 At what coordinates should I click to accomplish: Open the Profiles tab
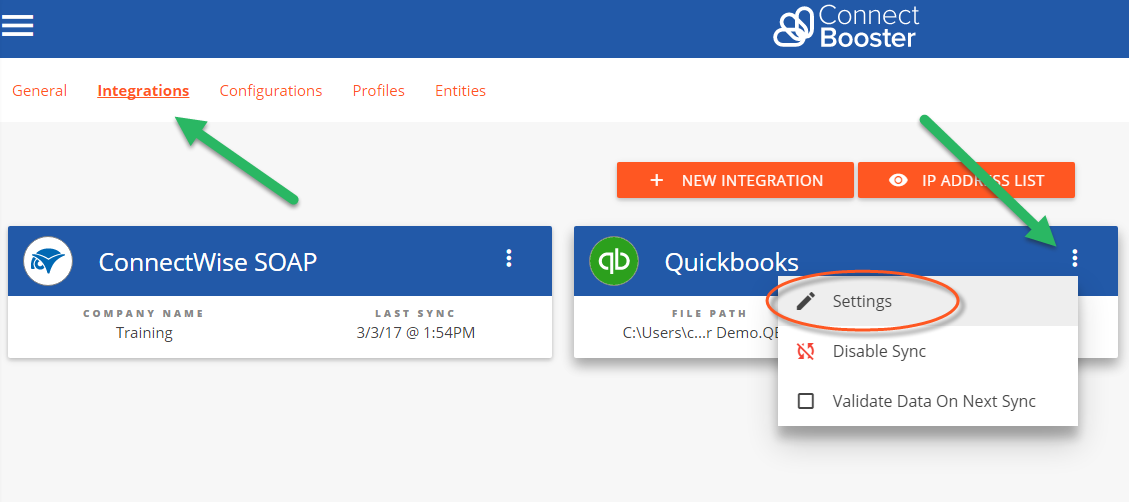pos(379,91)
